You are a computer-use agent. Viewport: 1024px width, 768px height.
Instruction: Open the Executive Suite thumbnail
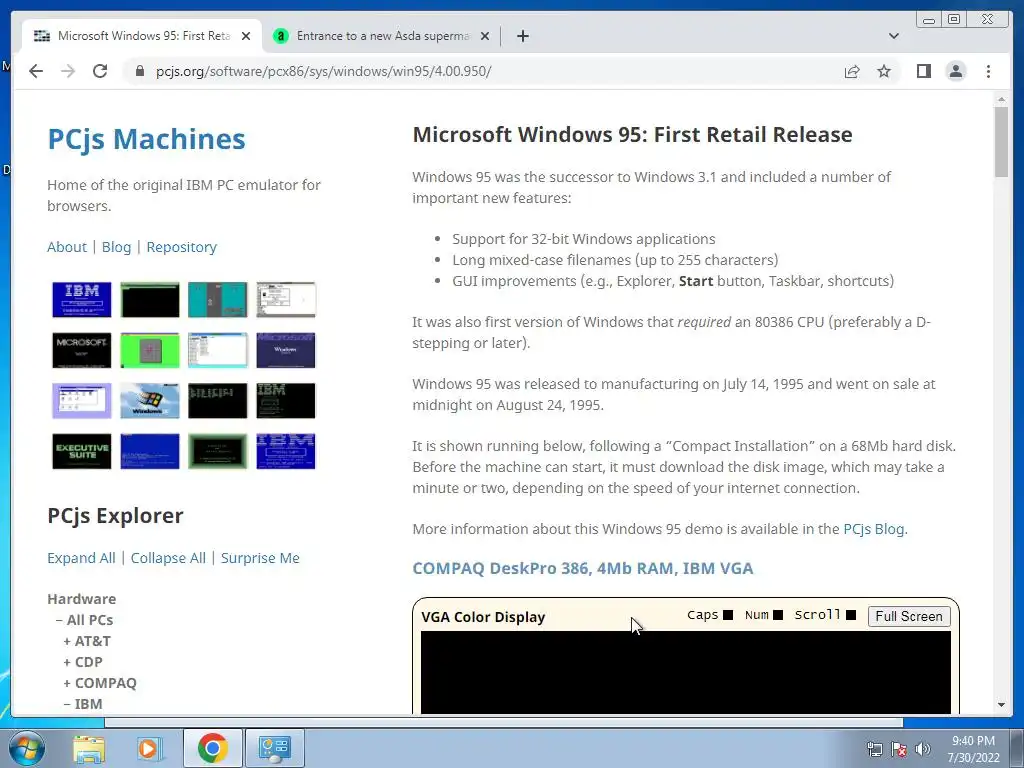coord(82,451)
